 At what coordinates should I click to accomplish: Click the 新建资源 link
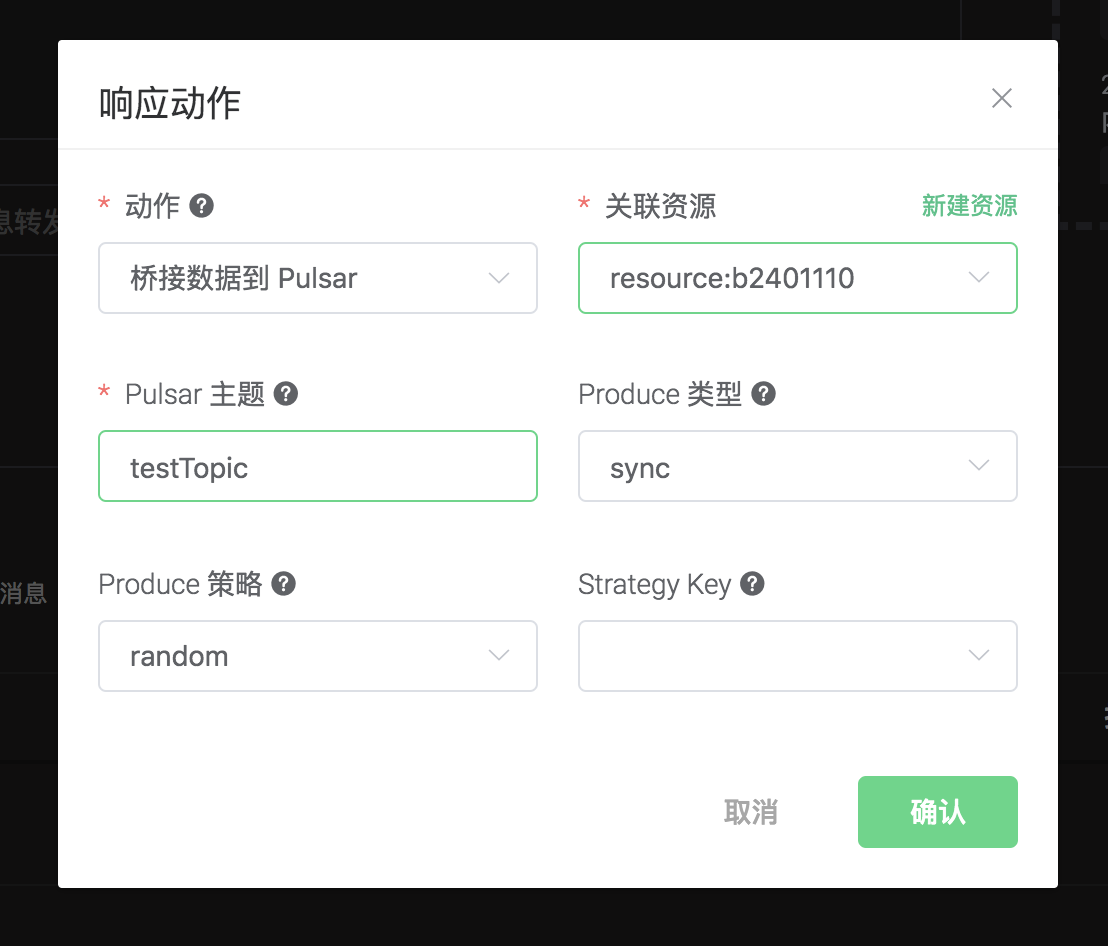(969, 206)
